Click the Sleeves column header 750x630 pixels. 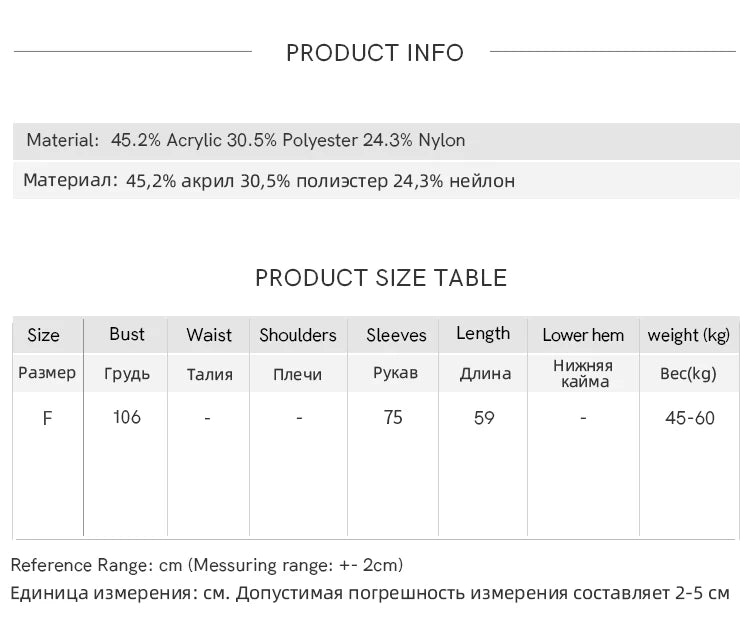point(396,335)
